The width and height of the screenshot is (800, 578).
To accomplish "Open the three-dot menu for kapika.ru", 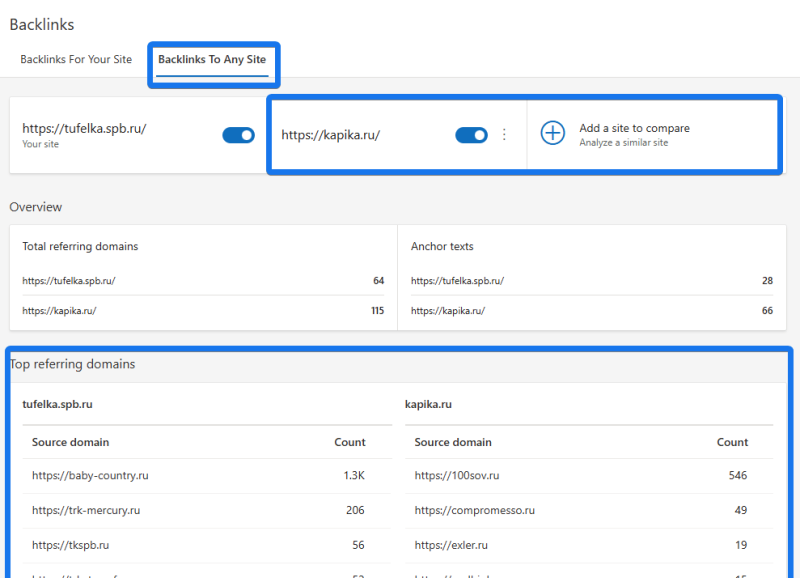I will pos(504,135).
